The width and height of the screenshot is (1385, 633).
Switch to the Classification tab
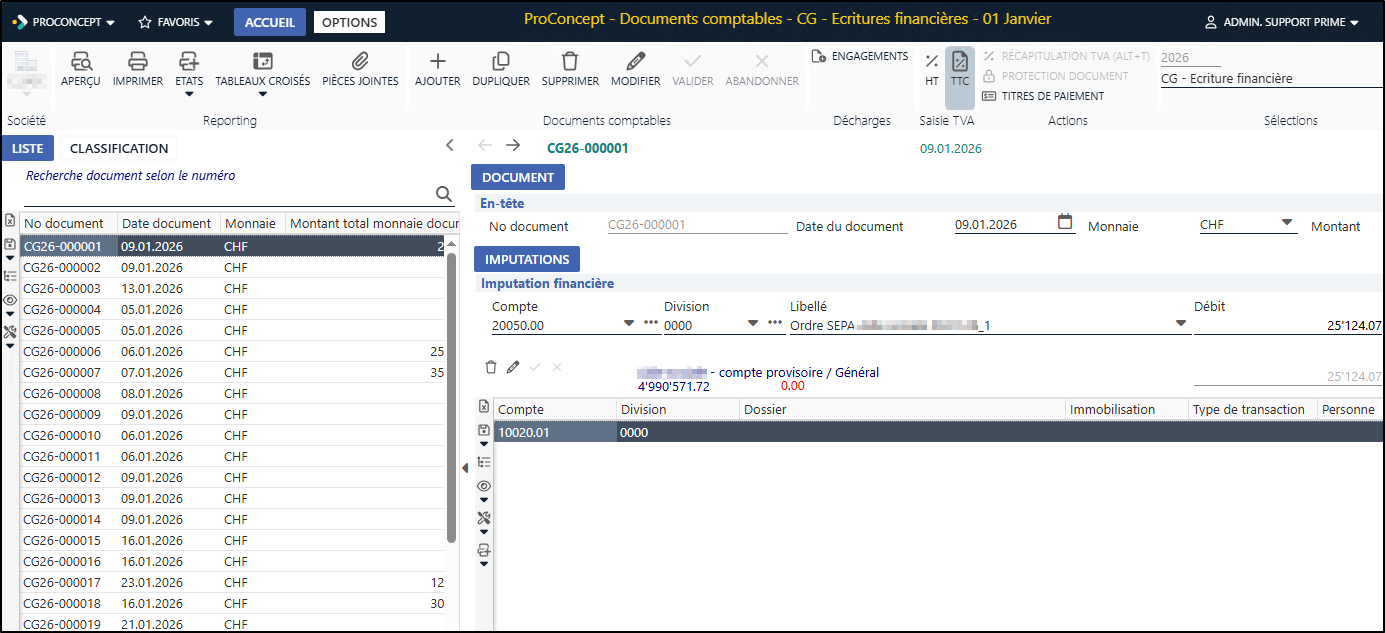pyautogui.click(x=119, y=148)
